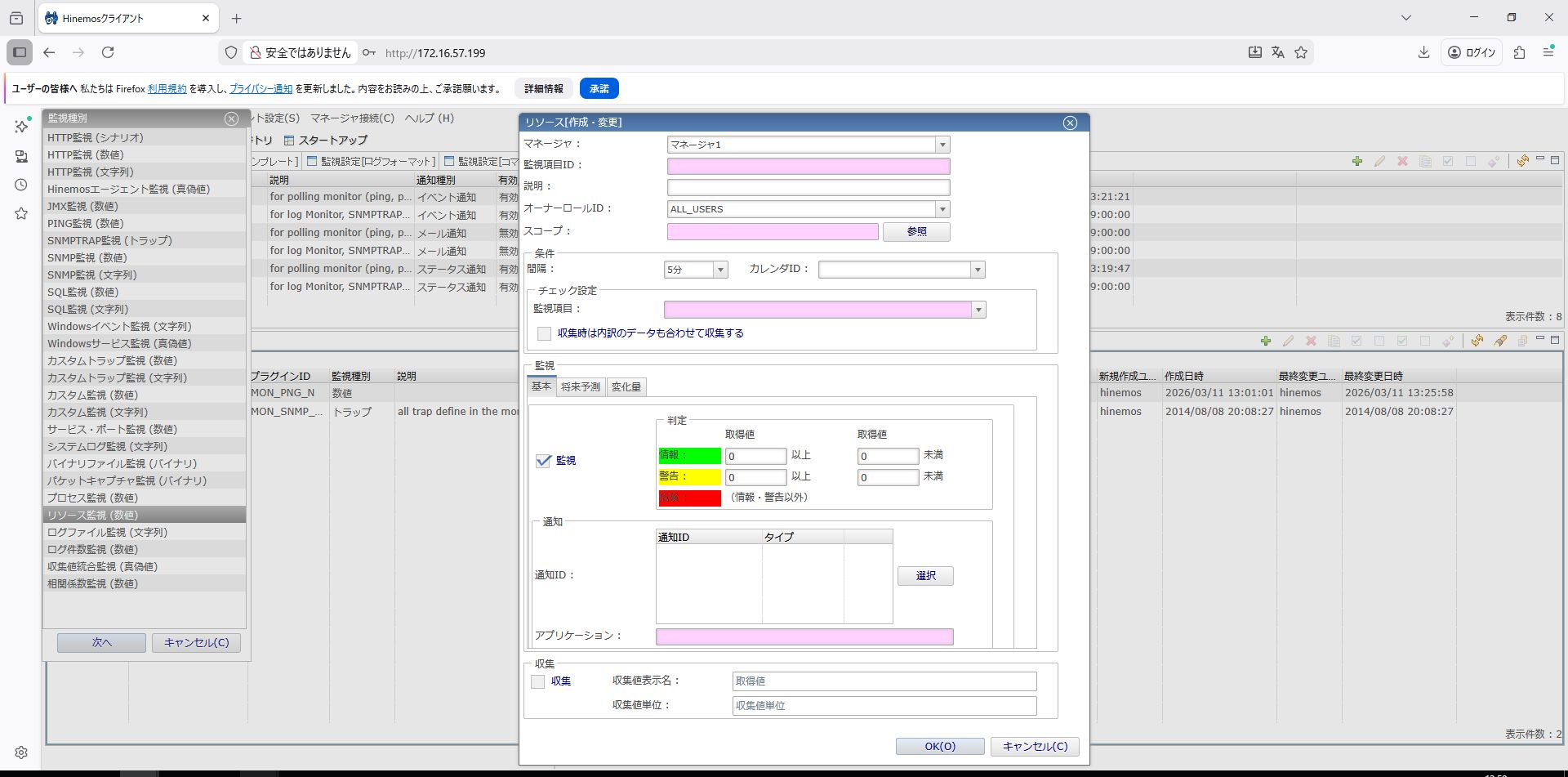Enable the 収集 checkbox

click(538, 681)
